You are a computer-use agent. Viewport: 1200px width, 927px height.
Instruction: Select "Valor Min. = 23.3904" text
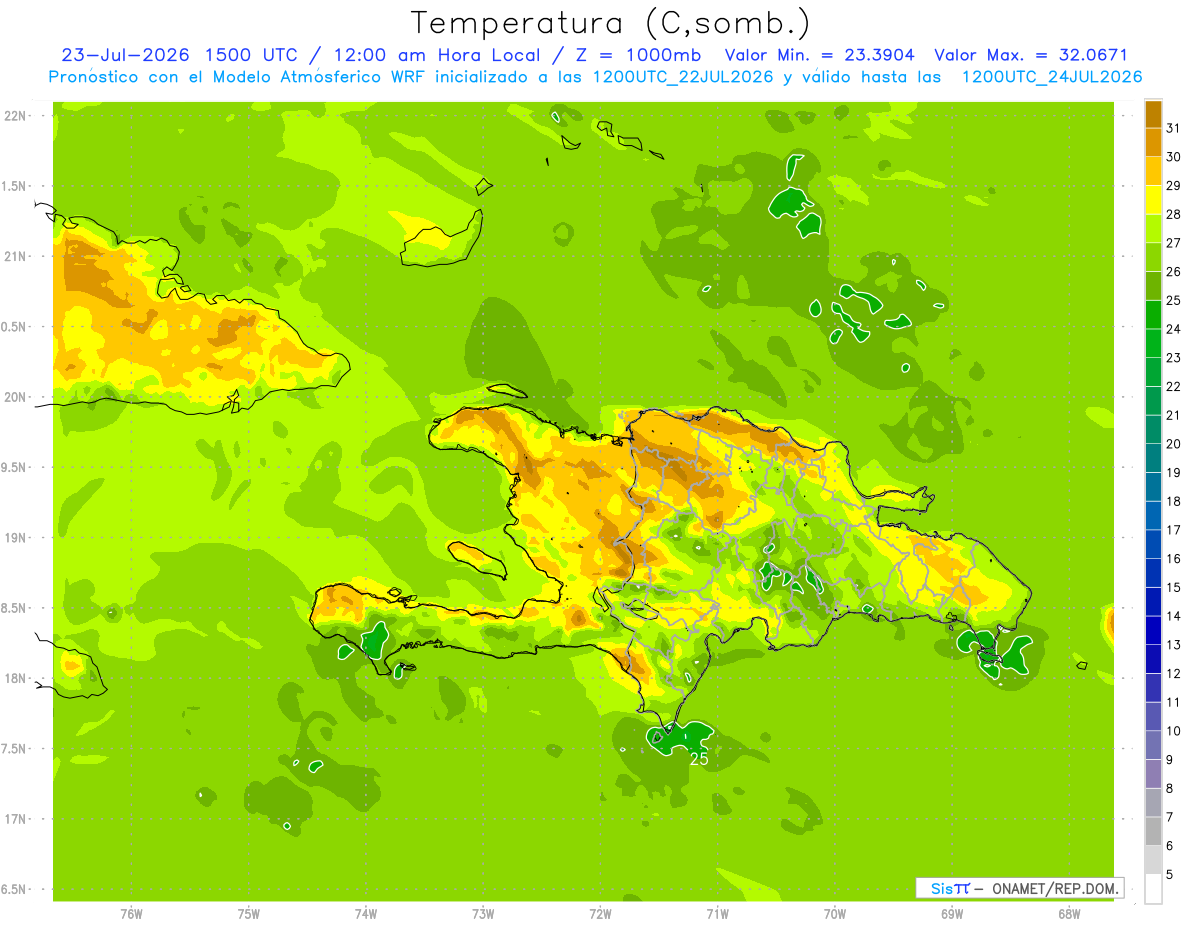pos(819,55)
